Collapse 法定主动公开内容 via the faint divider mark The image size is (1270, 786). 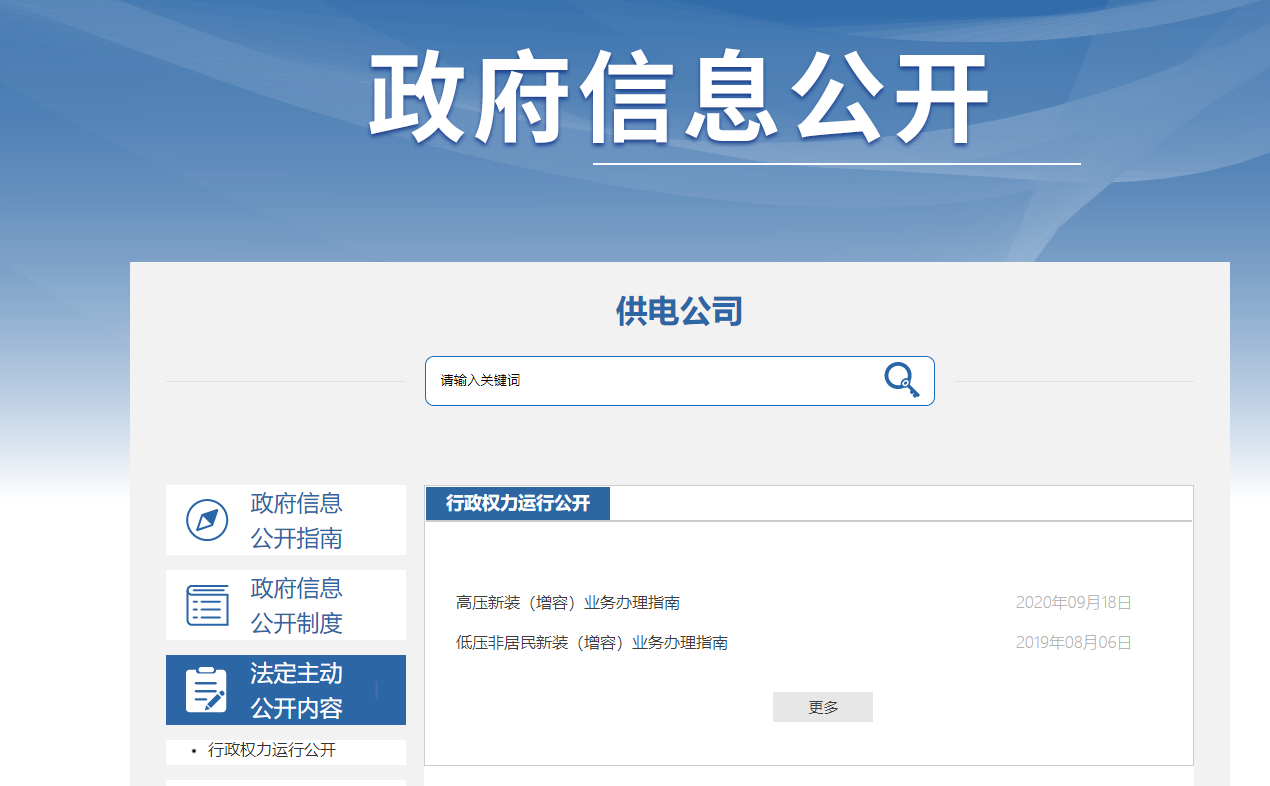376,690
